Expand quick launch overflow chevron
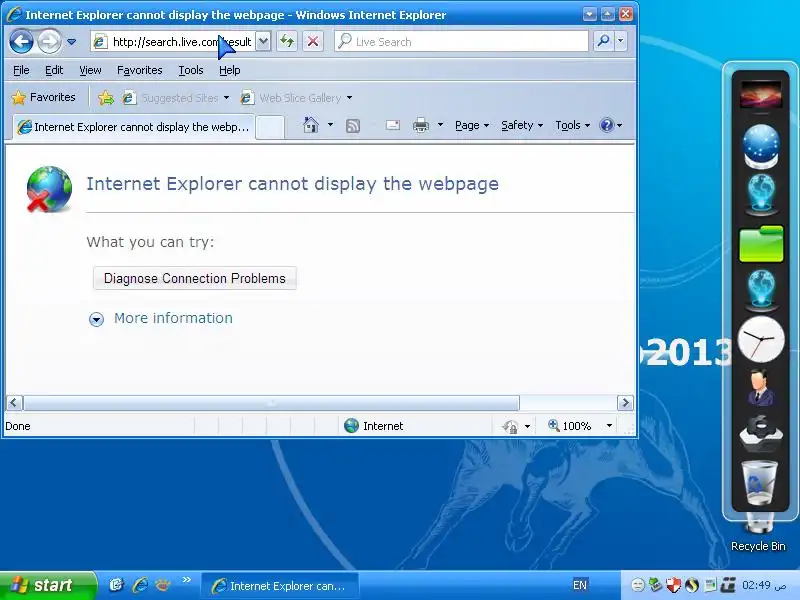 click(186, 580)
